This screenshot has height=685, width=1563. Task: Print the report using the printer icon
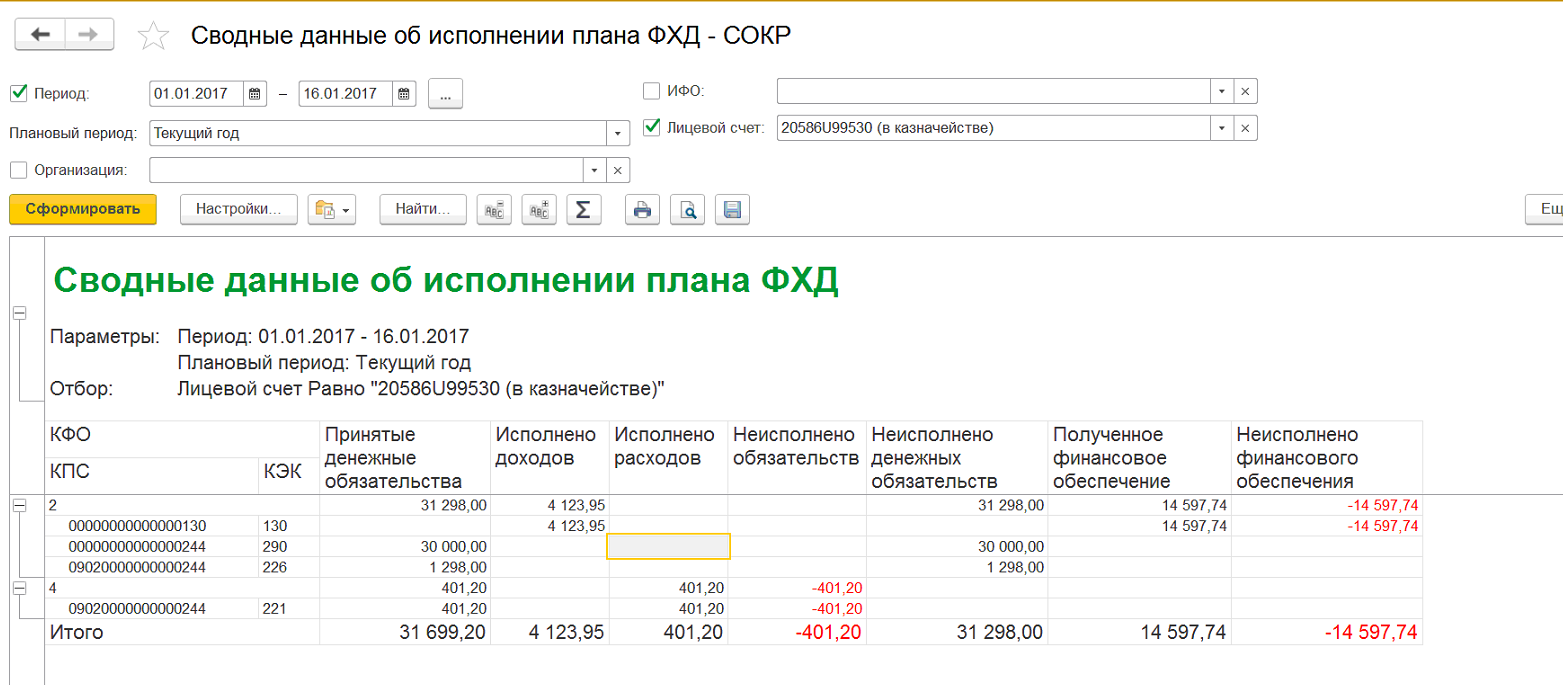tap(642, 209)
